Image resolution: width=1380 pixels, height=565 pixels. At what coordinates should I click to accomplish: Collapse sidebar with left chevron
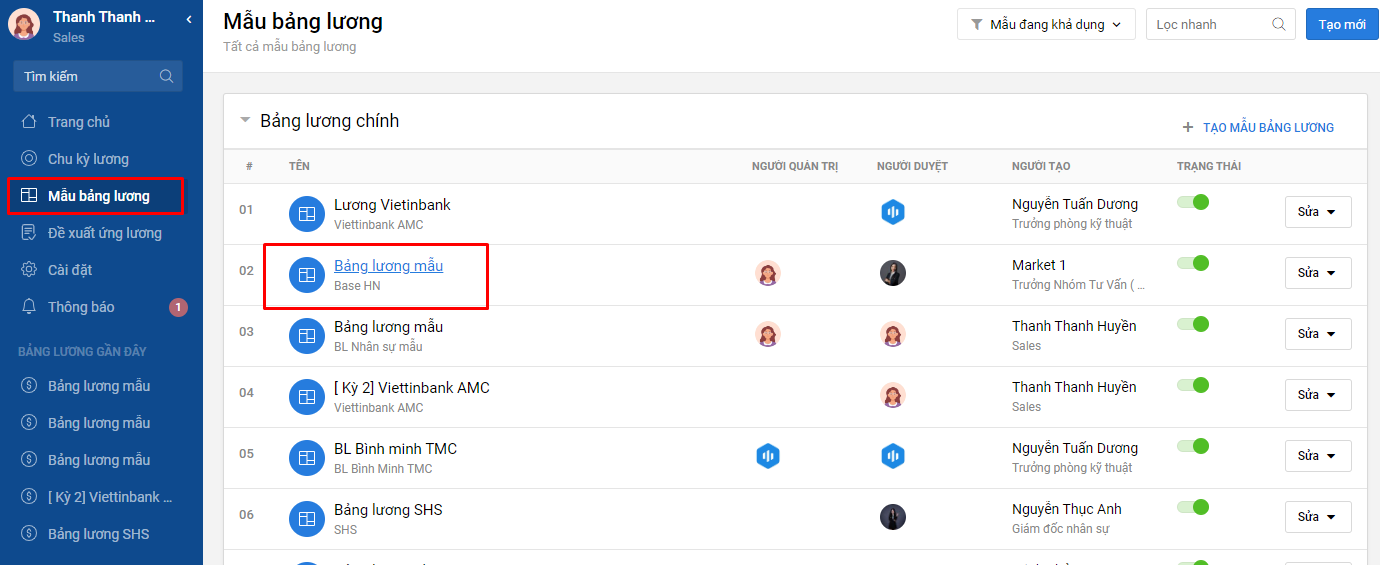[x=189, y=19]
